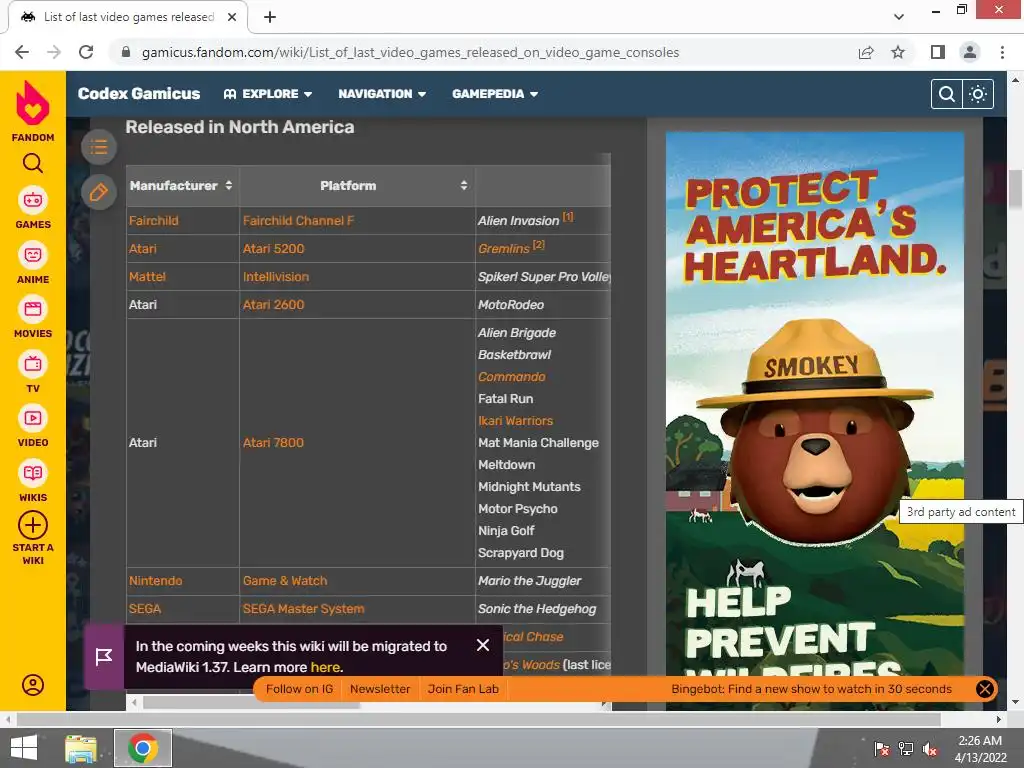The width and height of the screenshot is (1024, 768).
Task: Open a new browser tab
Action: [x=270, y=17]
